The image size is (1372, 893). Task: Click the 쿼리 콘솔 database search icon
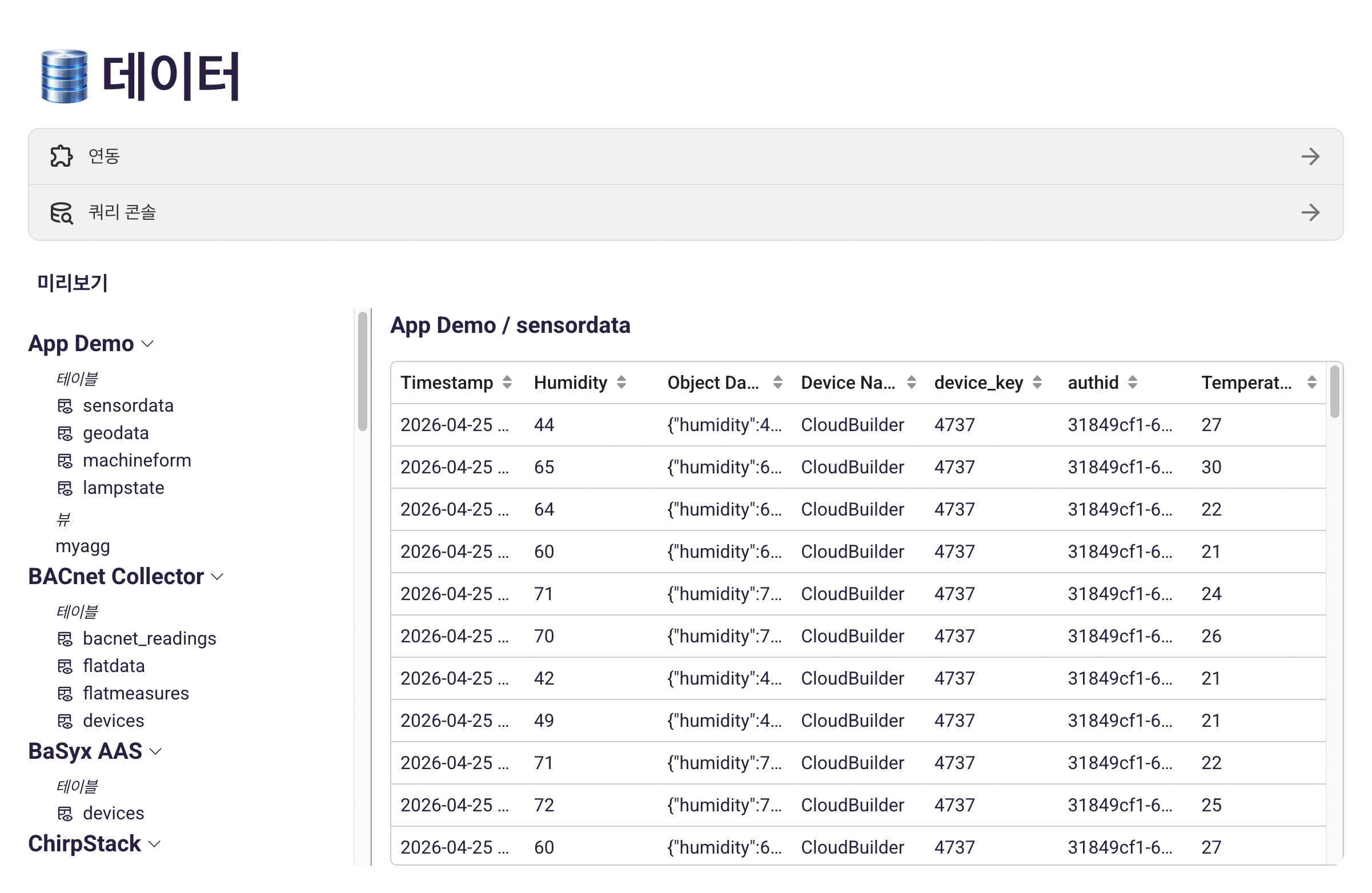coord(62,212)
